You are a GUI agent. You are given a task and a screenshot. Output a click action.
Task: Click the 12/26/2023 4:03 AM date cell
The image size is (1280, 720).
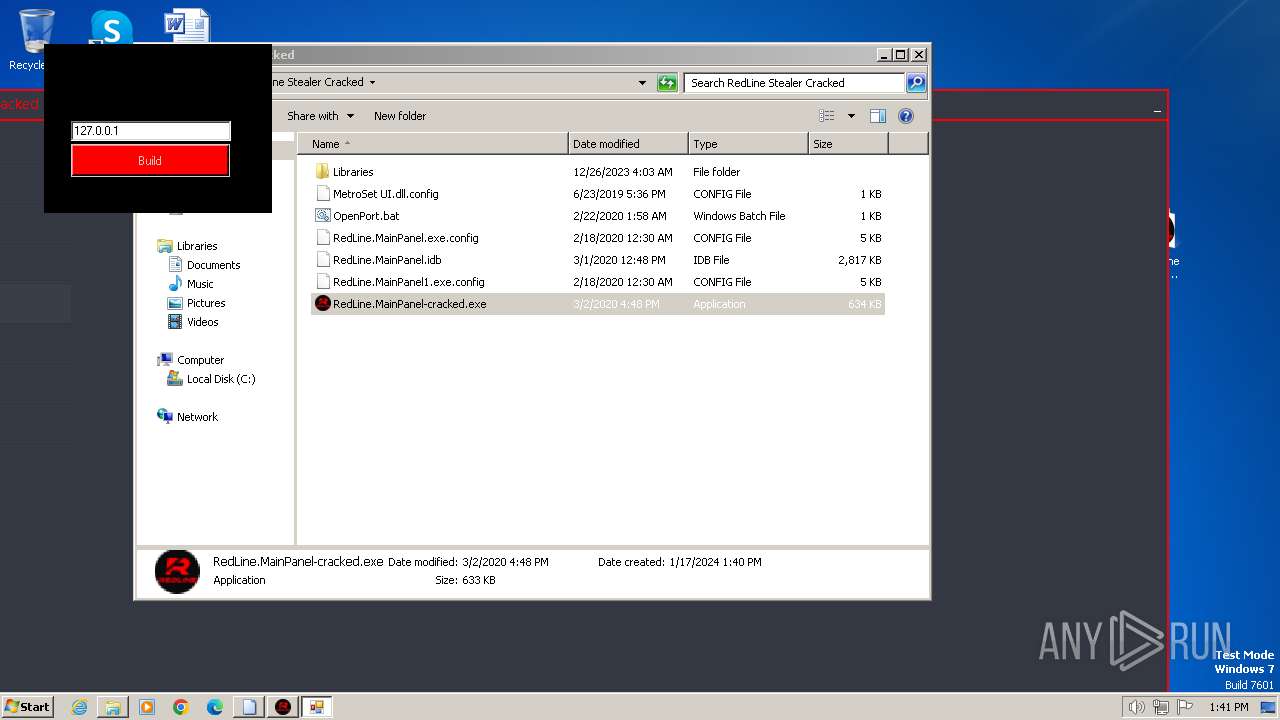coord(622,172)
